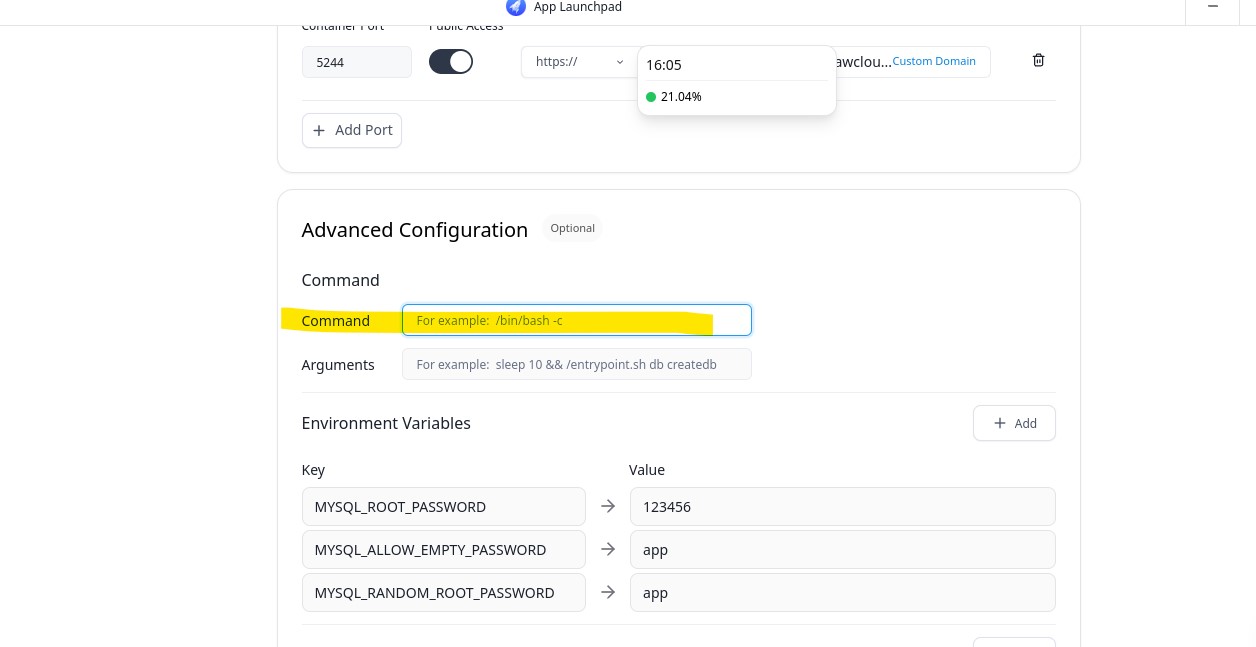The width and height of the screenshot is (1256, 647).
Task: Click the App Launchpad rocket icon
Action: [516, 7]
